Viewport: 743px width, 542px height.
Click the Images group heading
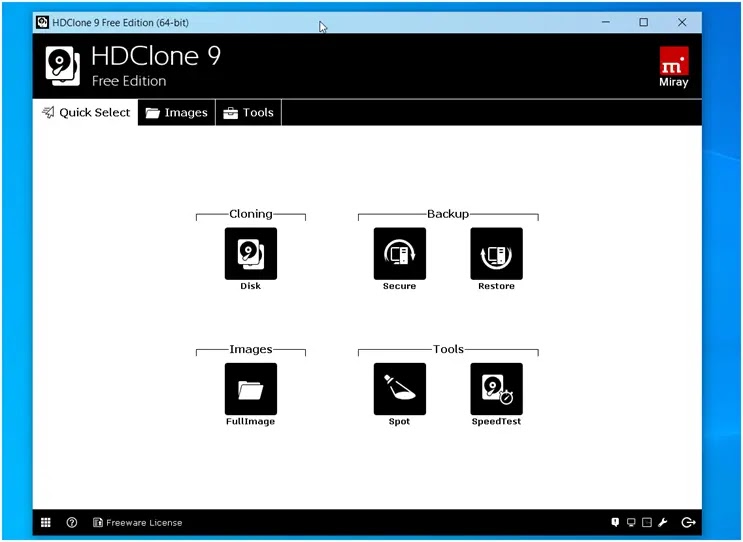(x=251, y=349)
